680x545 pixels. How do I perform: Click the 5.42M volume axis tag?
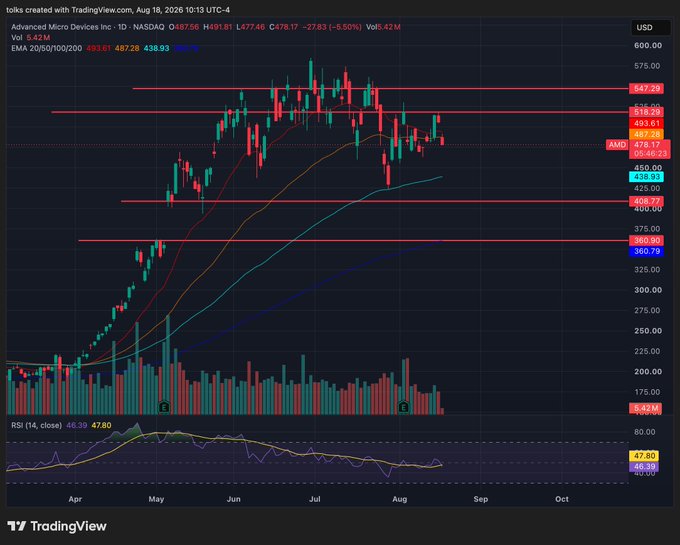(645, 408)
